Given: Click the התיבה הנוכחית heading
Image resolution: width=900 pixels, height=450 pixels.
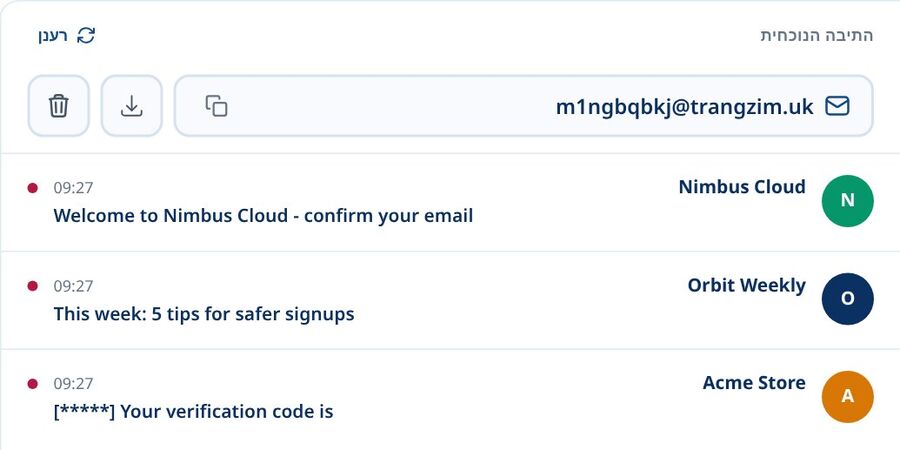Looking at the screenshot, I should click(x=817, y=36).
